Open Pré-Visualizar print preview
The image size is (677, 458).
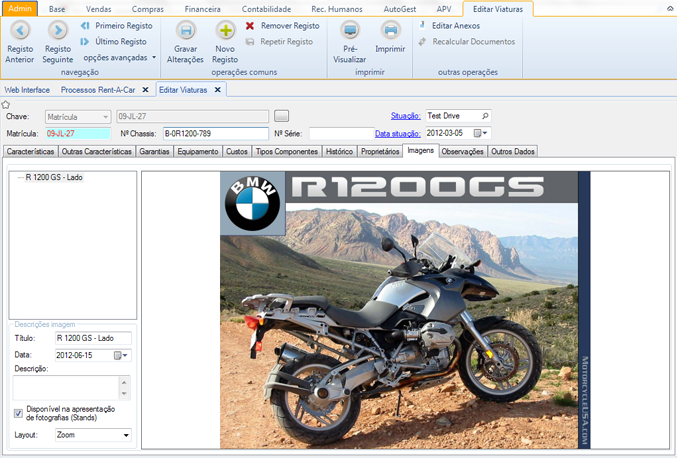[x=350, y=32]
